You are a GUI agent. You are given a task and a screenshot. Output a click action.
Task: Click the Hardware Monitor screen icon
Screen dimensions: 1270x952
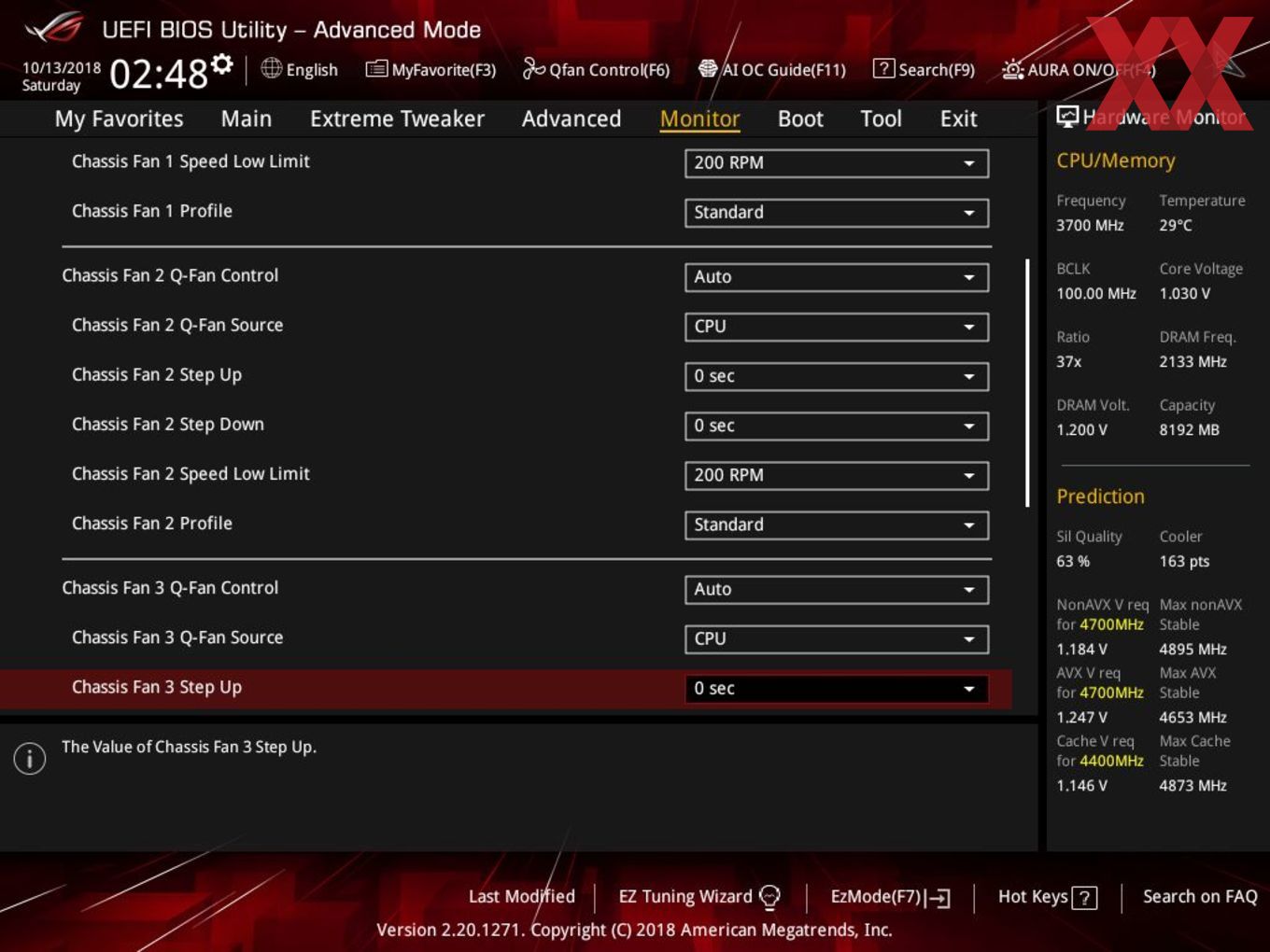1067,117
